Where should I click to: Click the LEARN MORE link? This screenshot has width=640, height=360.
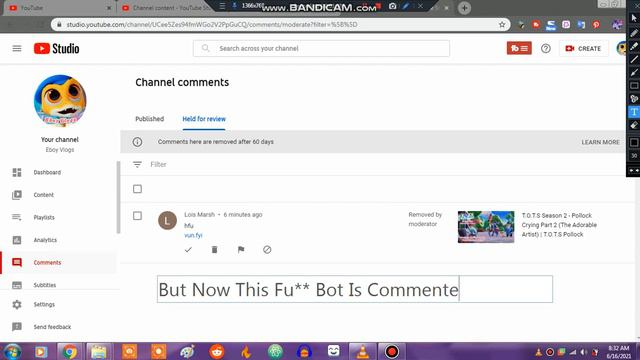click(x=600, y=142)
